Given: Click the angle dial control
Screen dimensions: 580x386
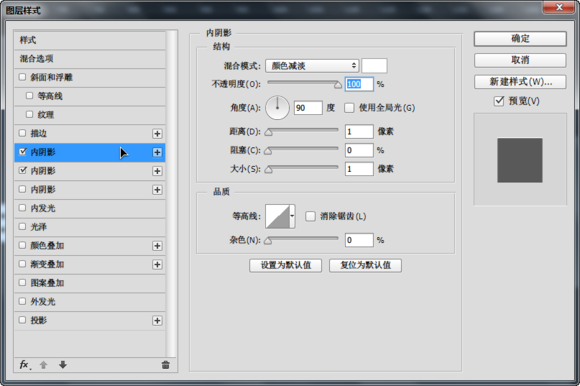Looking at the screenshot, I should (277, 108).
